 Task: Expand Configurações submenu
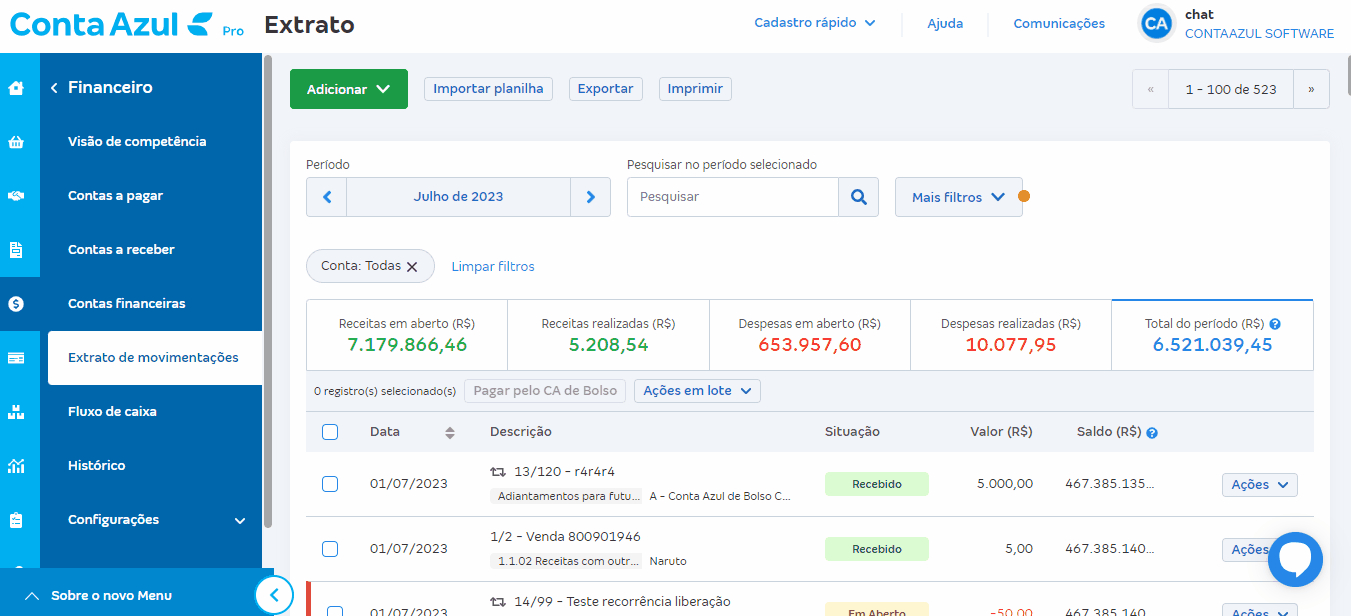click(156, 520)
